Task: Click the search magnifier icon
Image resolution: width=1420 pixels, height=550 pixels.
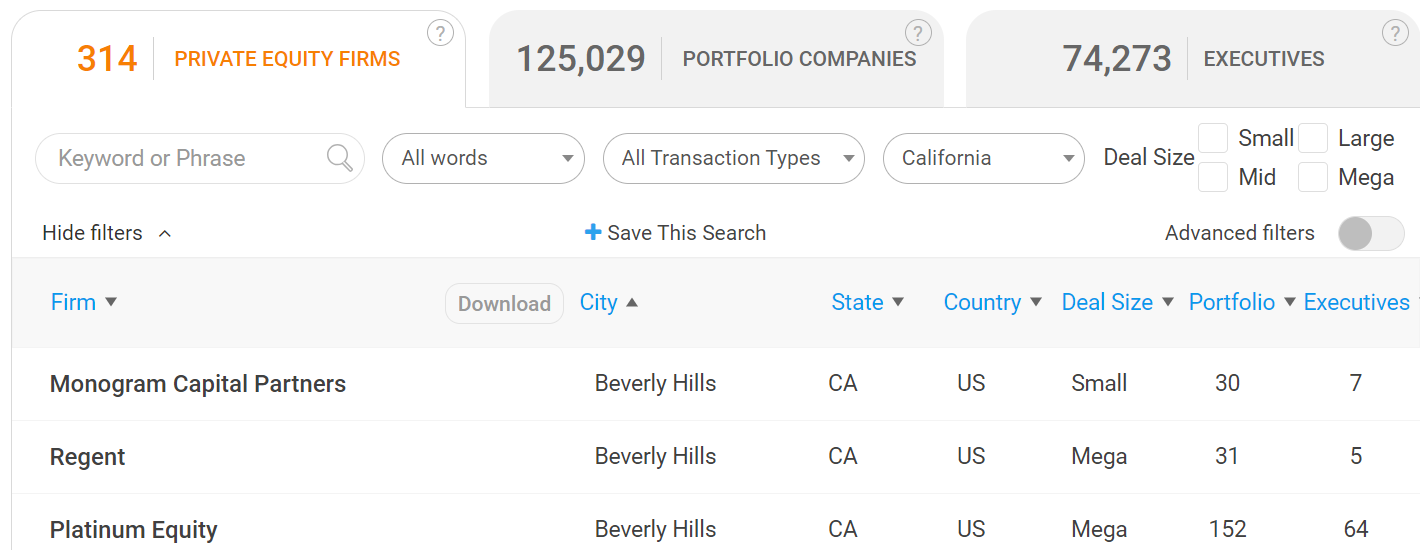Action: (340, 158)
